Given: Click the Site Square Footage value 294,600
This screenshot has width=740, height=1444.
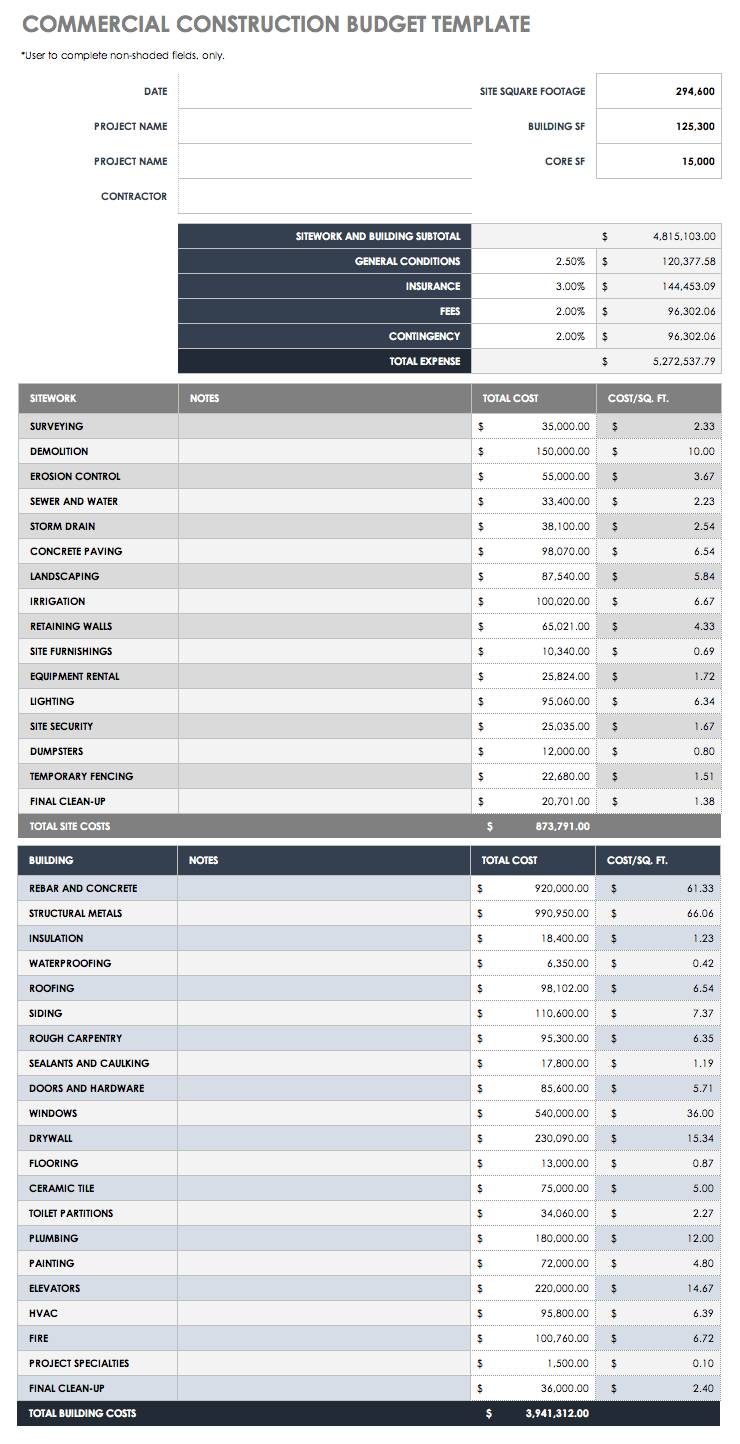Looking at the screenshot, I should 657,91.
